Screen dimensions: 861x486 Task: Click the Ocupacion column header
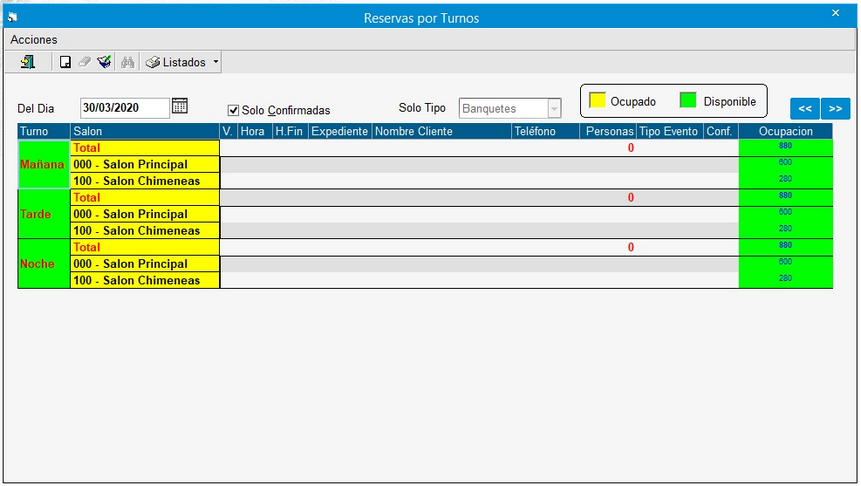[786, 131]
